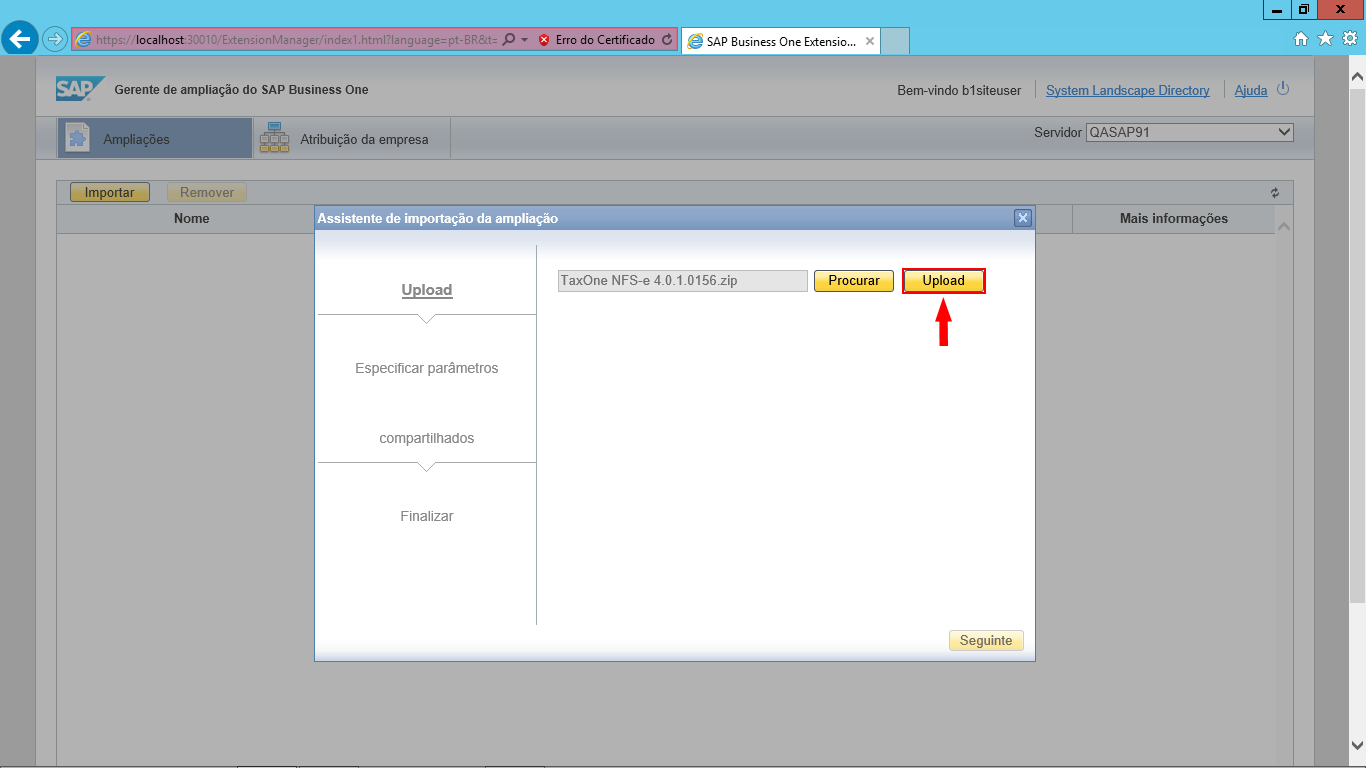Screen dimensions: 1366x768
Task: Click the Seguinte next button
Action: [x=986, y=641]
